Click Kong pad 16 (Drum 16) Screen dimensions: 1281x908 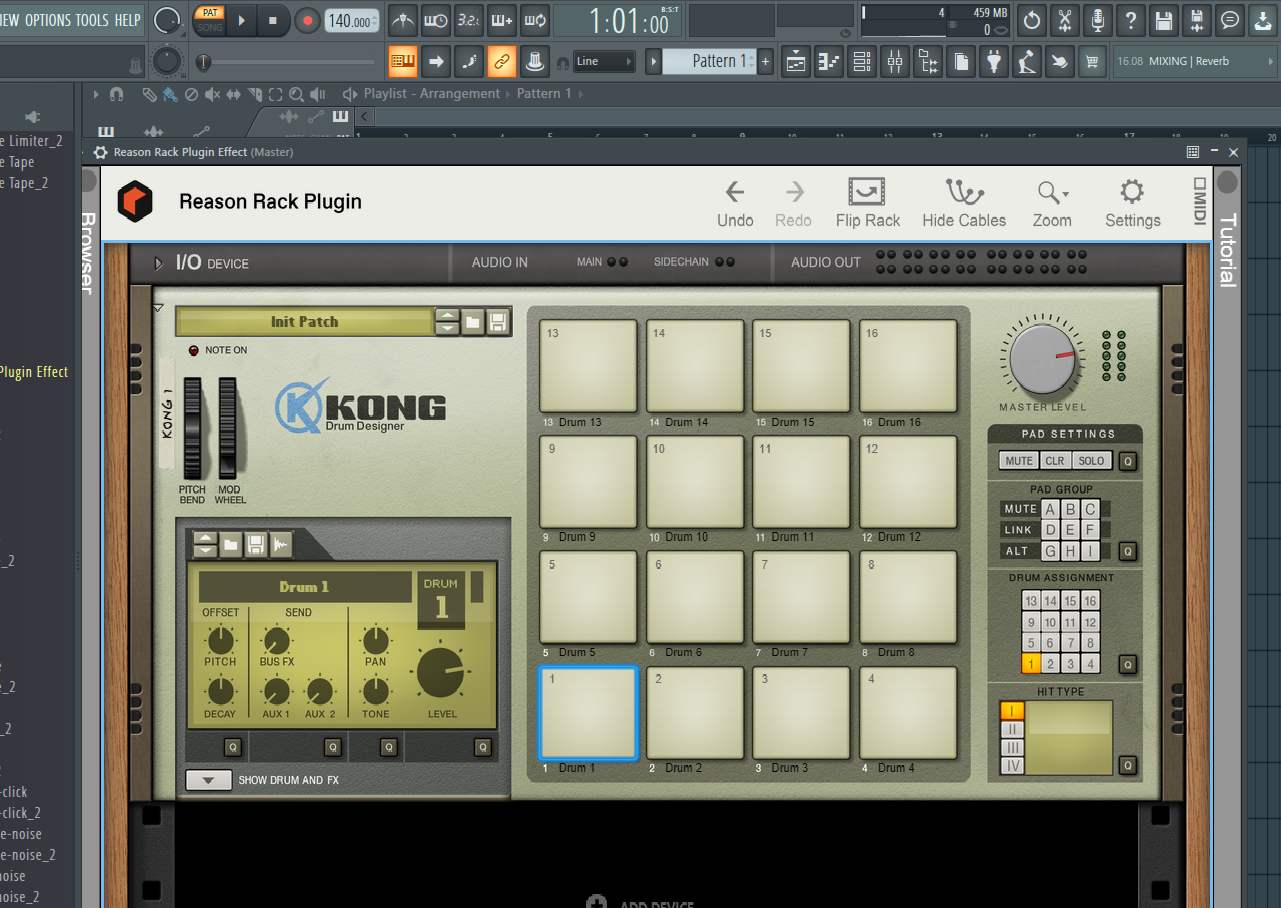pos(908,366)
